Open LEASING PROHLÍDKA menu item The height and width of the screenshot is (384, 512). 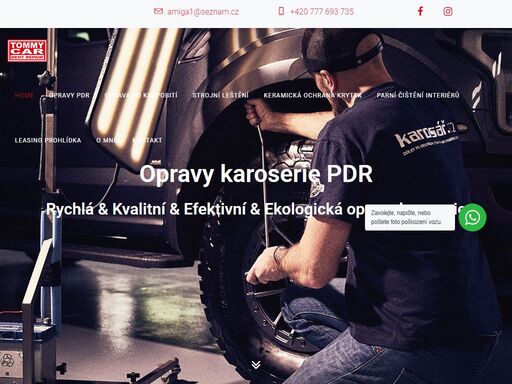pos(48,140)
